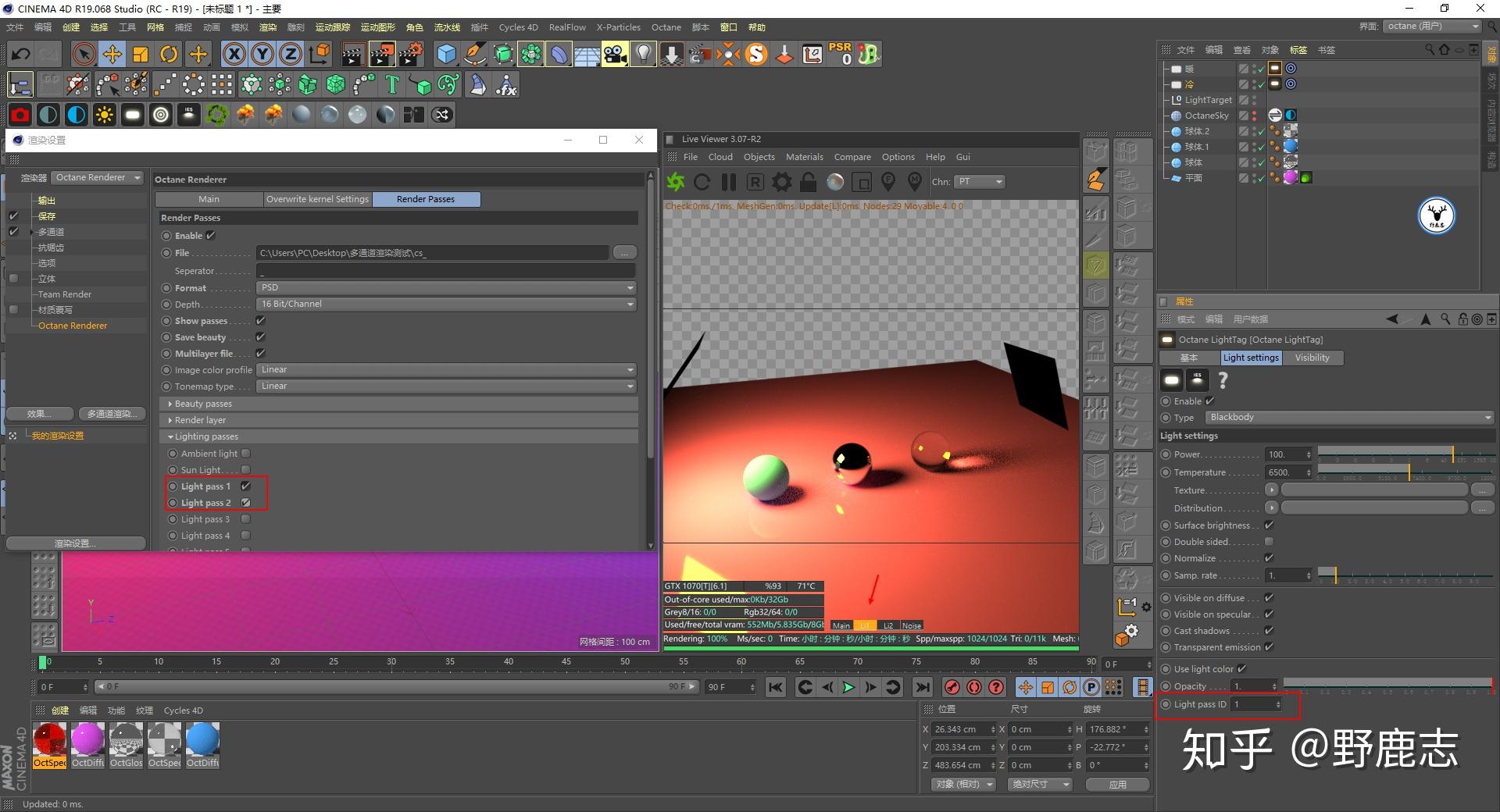The height and width of the screenshot is (812, 1500).
Task: Pause rendering in Live Viewer
Action: pyautogui.click(x=729, y=182)
